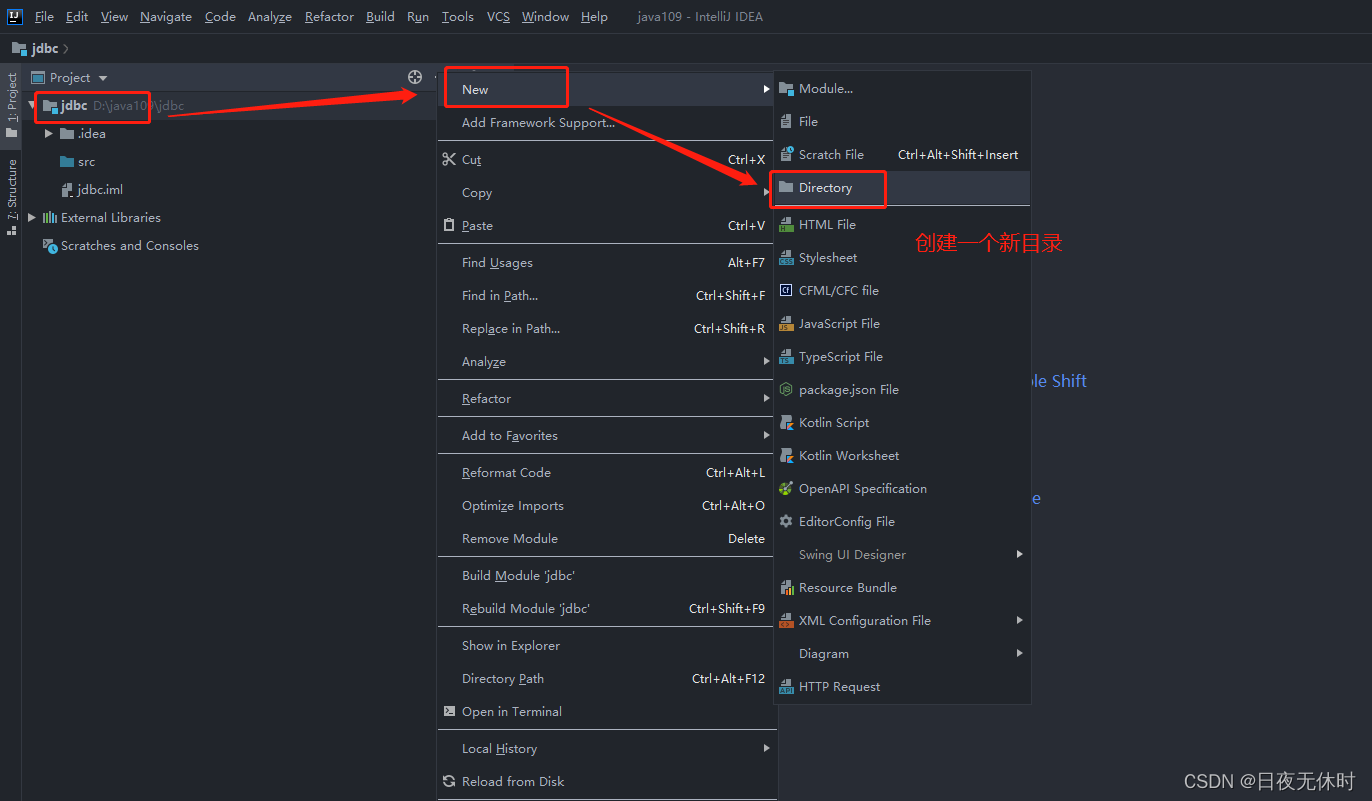Expand the Refactor submenu arrow
The image size is (1372, 801).
click(766, 398)
